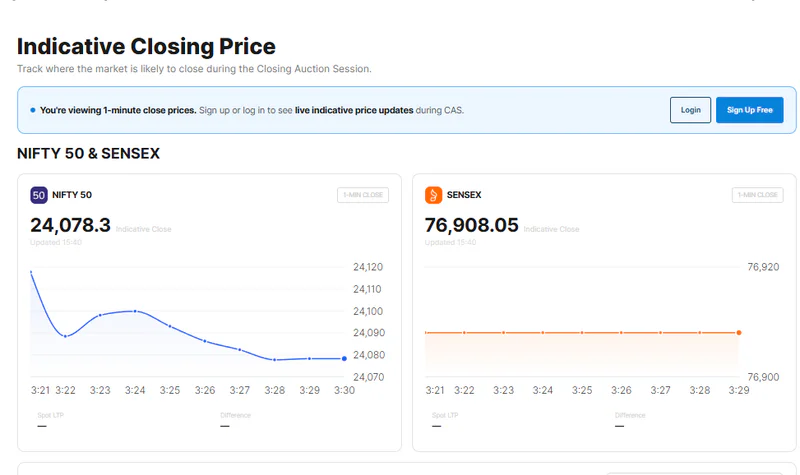Click the SENSEX card title text

464,195
